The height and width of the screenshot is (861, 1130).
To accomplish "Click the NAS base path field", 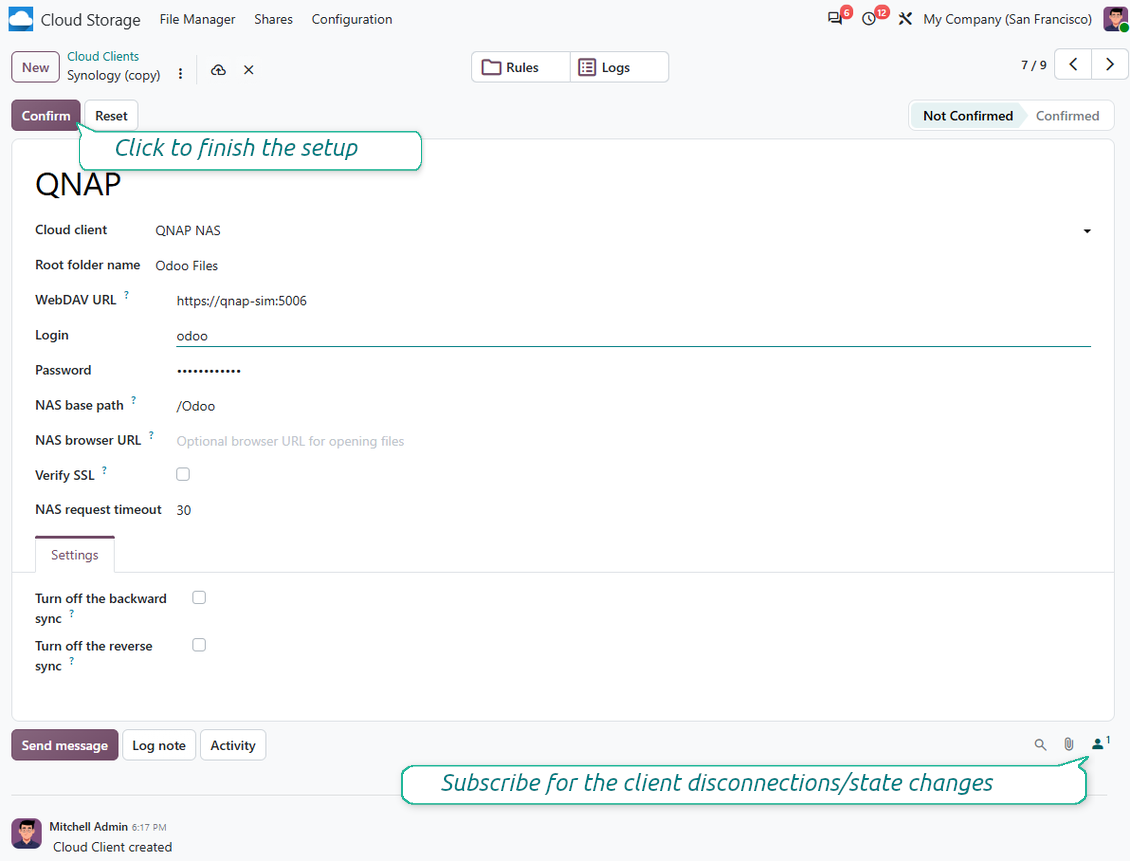I will pyautogui.click(x=633, y=406).
